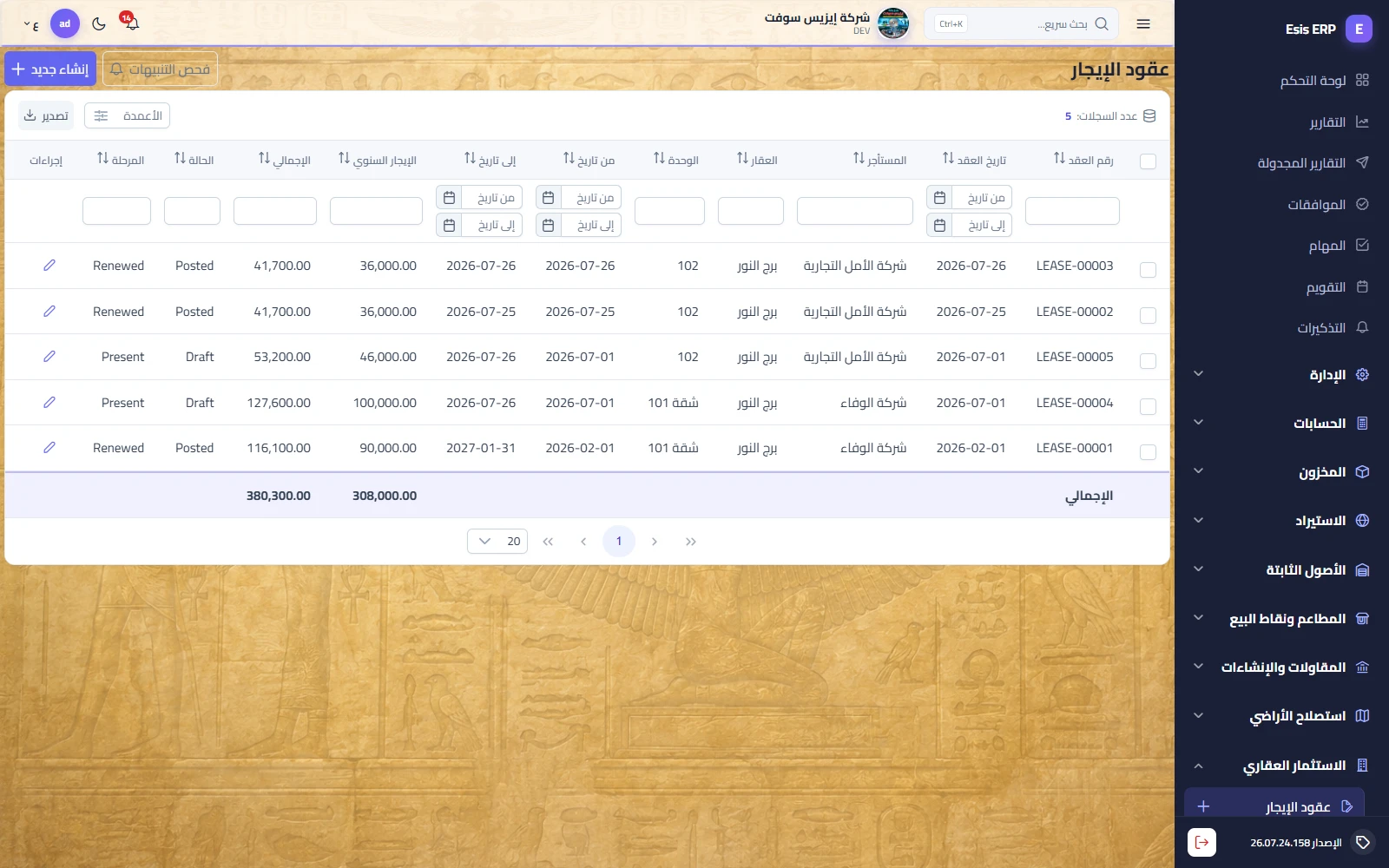The image size is (1389, 868).
Task: Click the Esis ERP 'E' logo
Action: pyautogui.click(x=1359, y=29)
